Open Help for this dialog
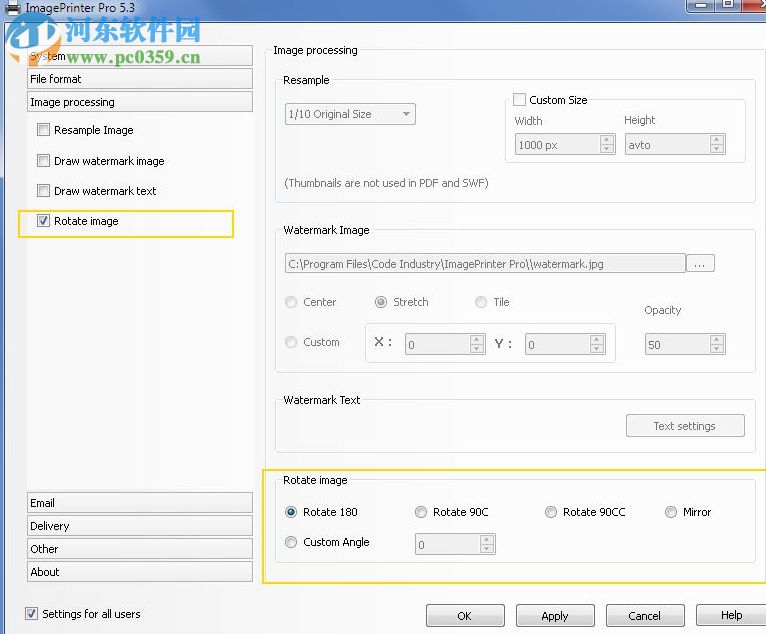 coord(731,615)
